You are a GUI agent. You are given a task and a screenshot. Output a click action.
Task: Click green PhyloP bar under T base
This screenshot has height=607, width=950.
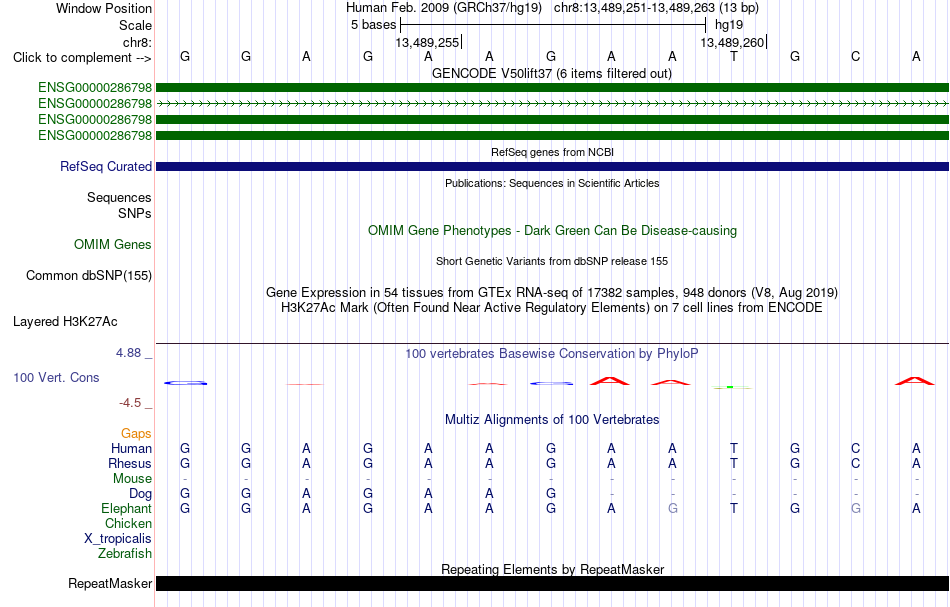[x=731, y=387]
